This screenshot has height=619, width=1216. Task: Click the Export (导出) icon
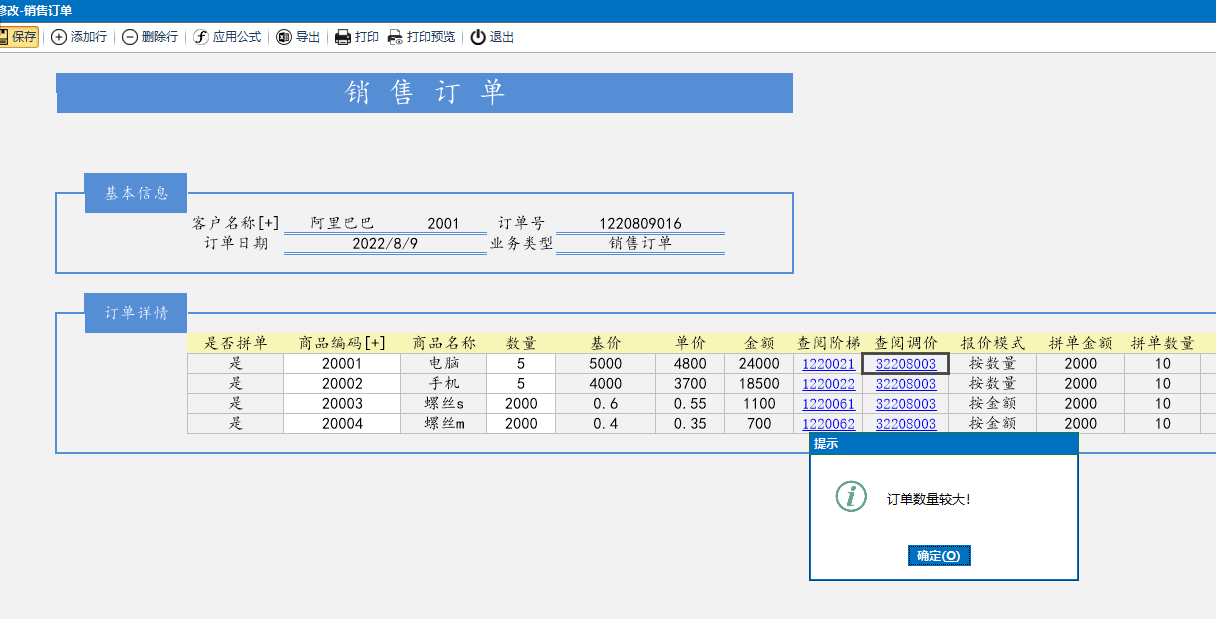coord(284,37)
